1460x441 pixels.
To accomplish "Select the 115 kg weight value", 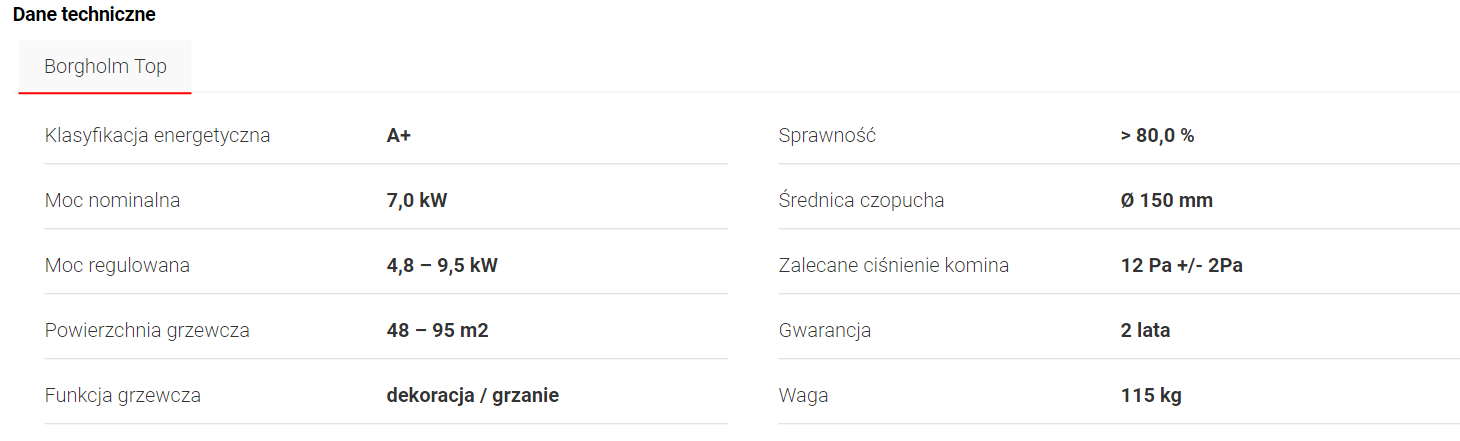I will coord(1151,395).
